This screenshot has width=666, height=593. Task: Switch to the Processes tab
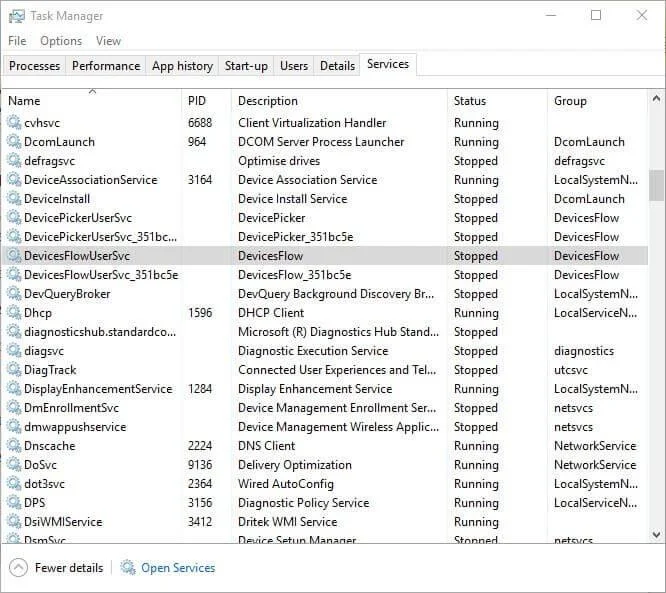click(x=34, y=66)
